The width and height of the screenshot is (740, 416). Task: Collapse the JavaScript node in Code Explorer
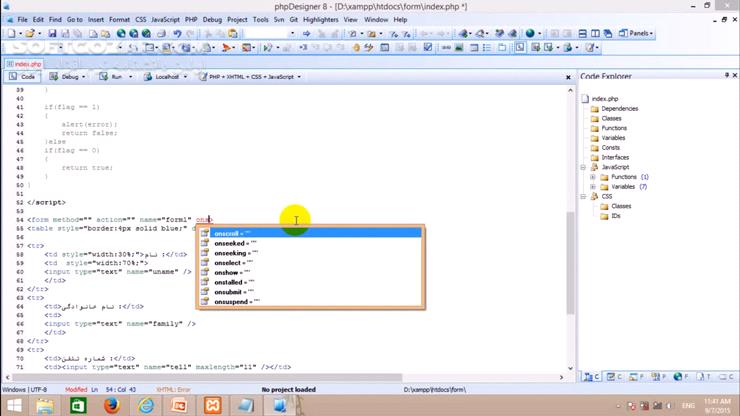pos(583,167)
